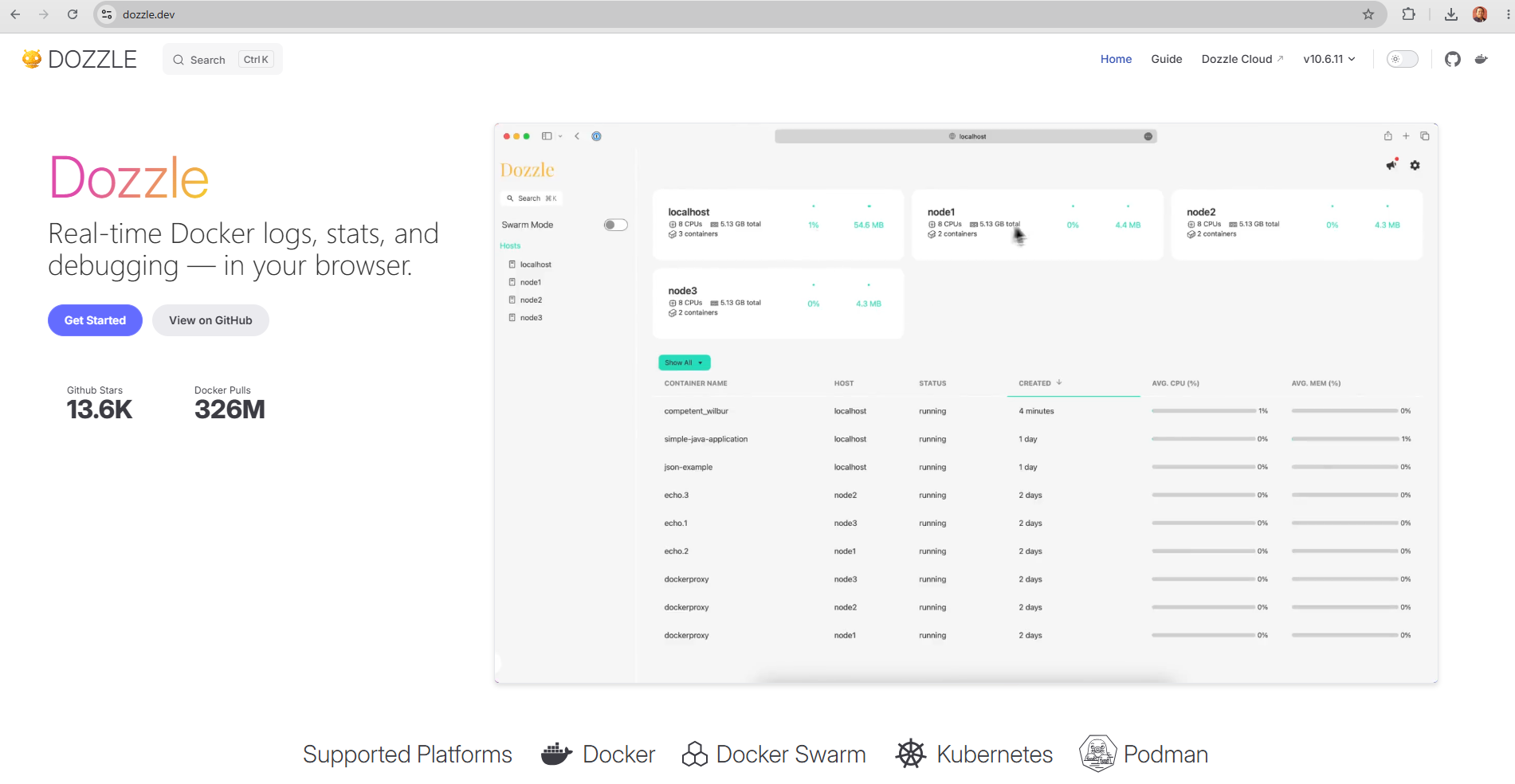Click back chevron in preview window
The image size is (1515, 784).
click(577, 136)
